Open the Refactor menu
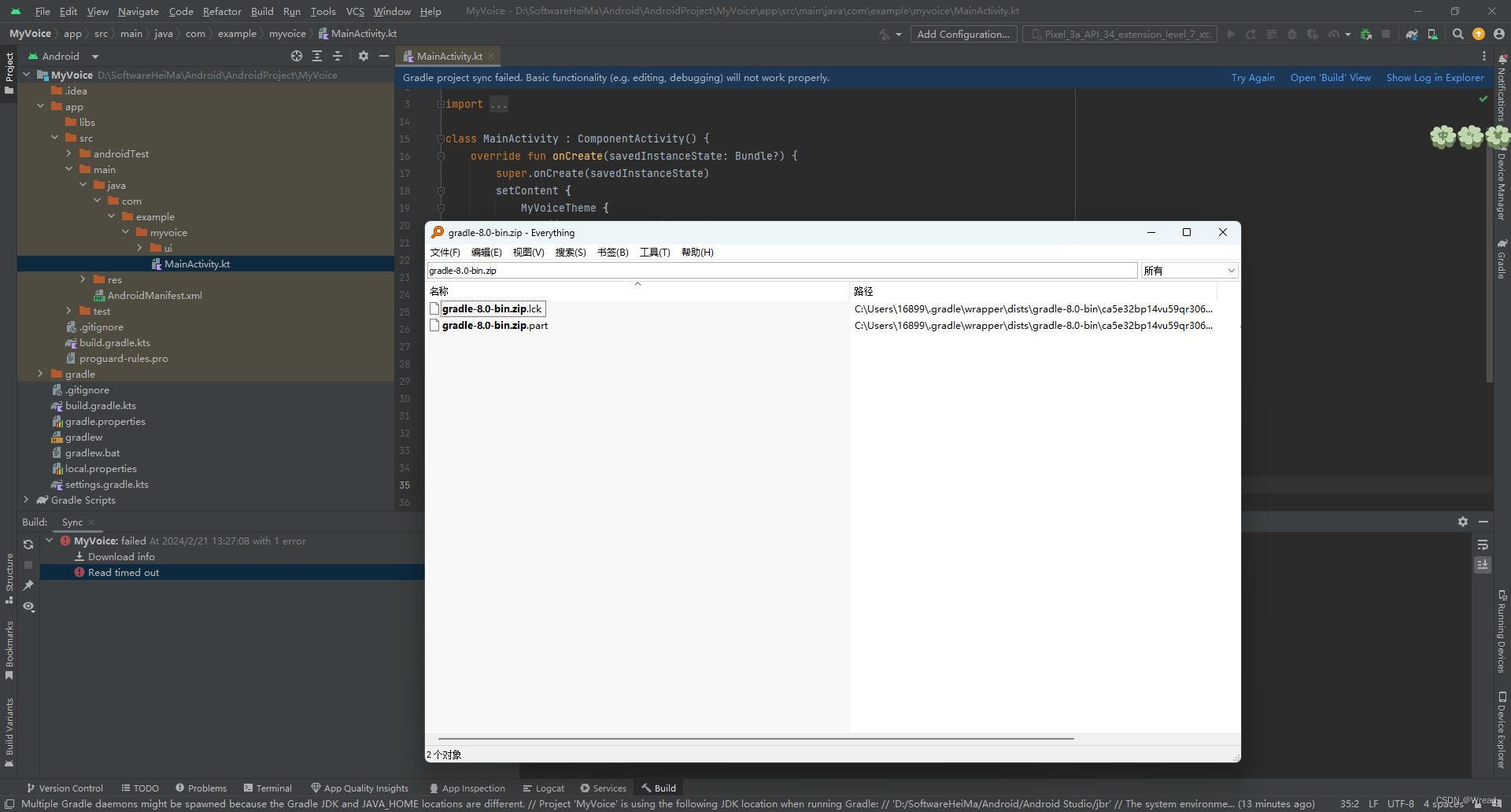 (222, 11)
